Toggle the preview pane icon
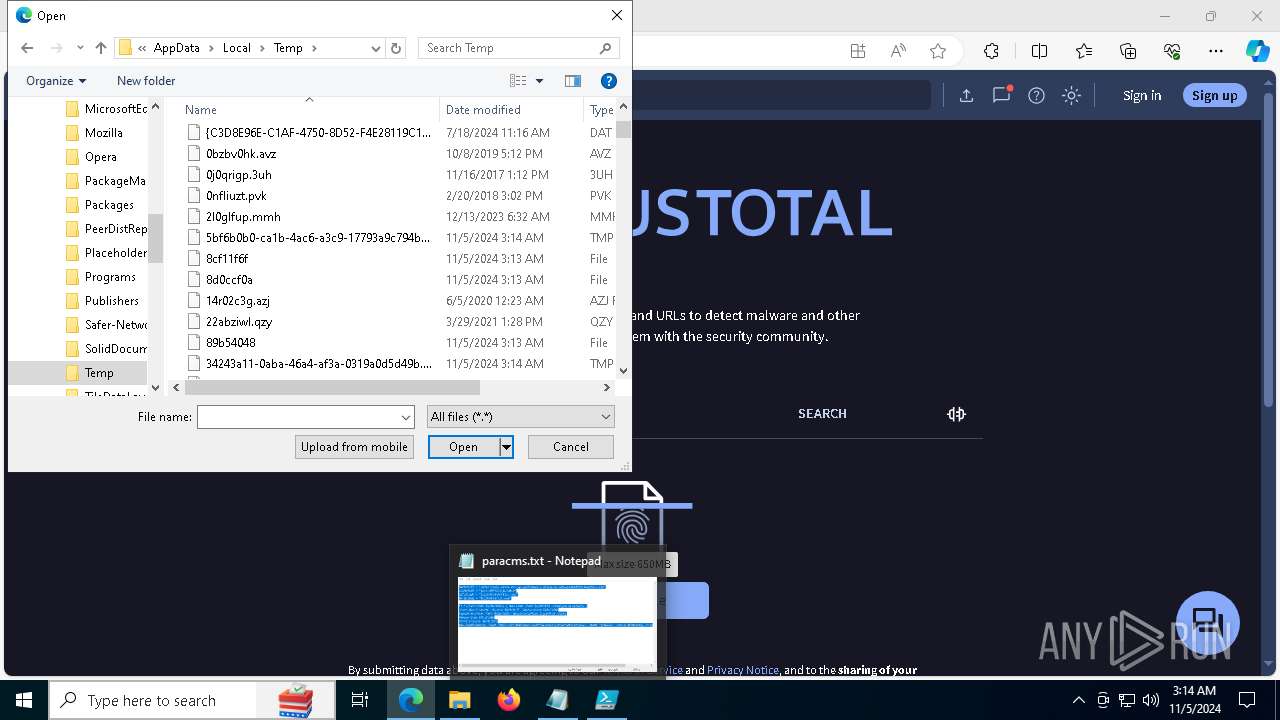Viewport: 1280px width, 720px height. pos(573,81)
